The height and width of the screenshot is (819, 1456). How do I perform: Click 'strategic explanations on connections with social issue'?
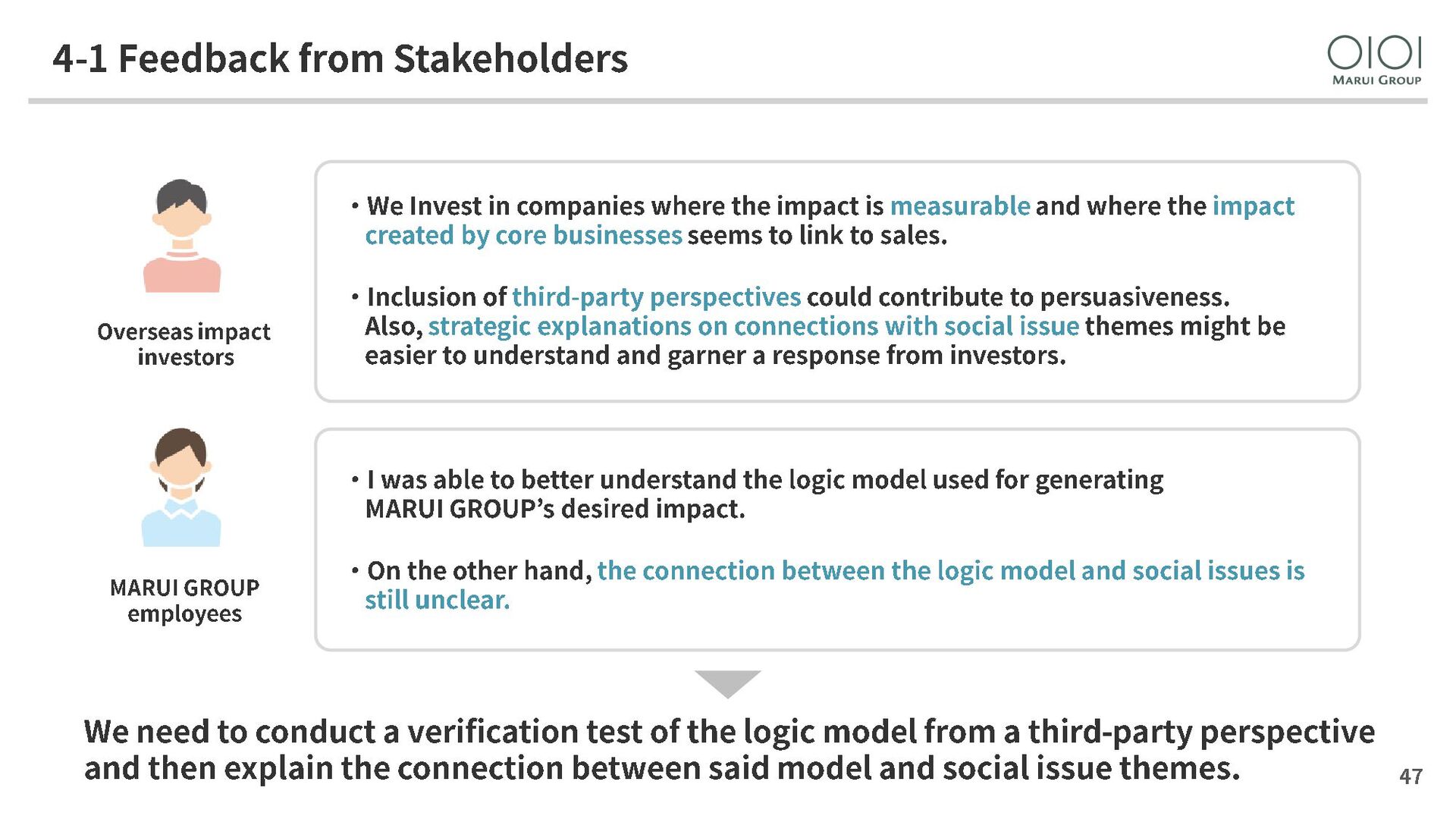coord(753,327)
